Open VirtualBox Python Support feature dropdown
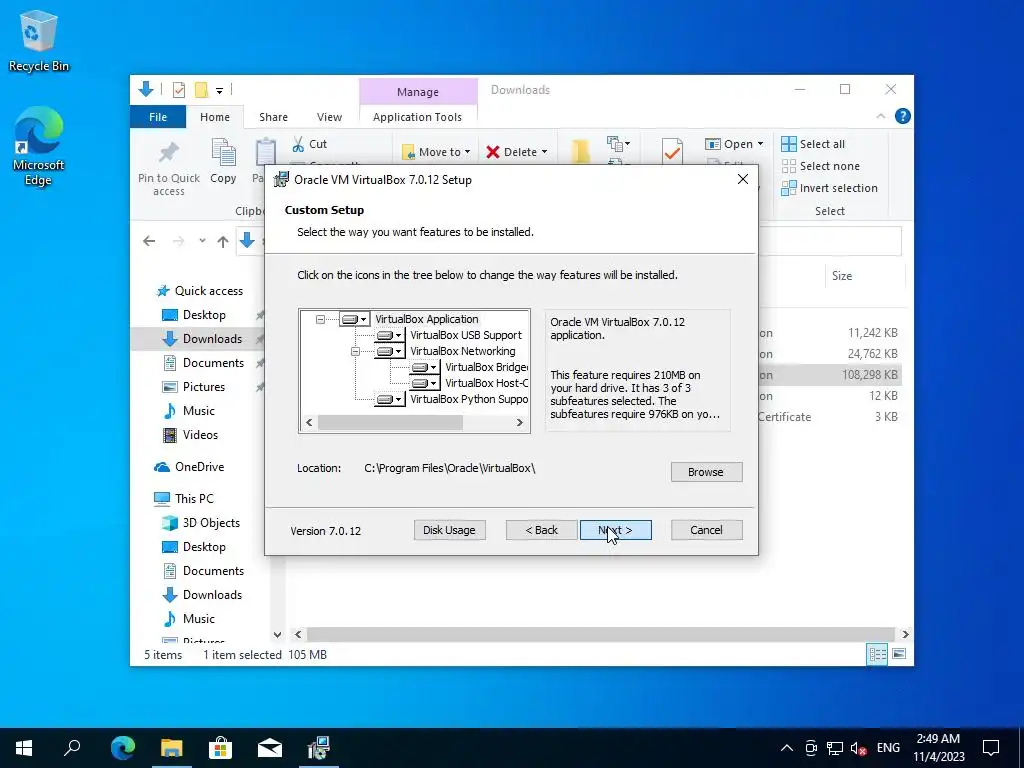Image resolution: width=1024 pixels, height=768 pixels. (x=389, y=399)
